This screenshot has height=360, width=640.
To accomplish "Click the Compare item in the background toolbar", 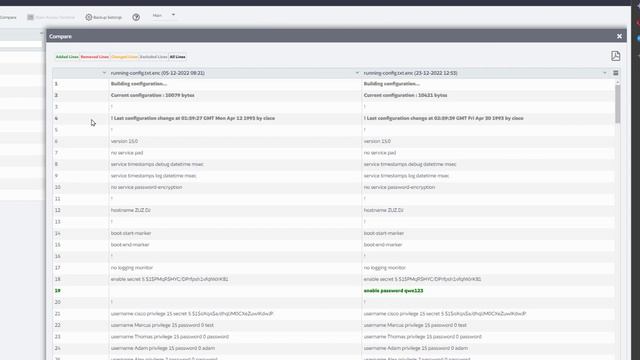I will [8, 17].
